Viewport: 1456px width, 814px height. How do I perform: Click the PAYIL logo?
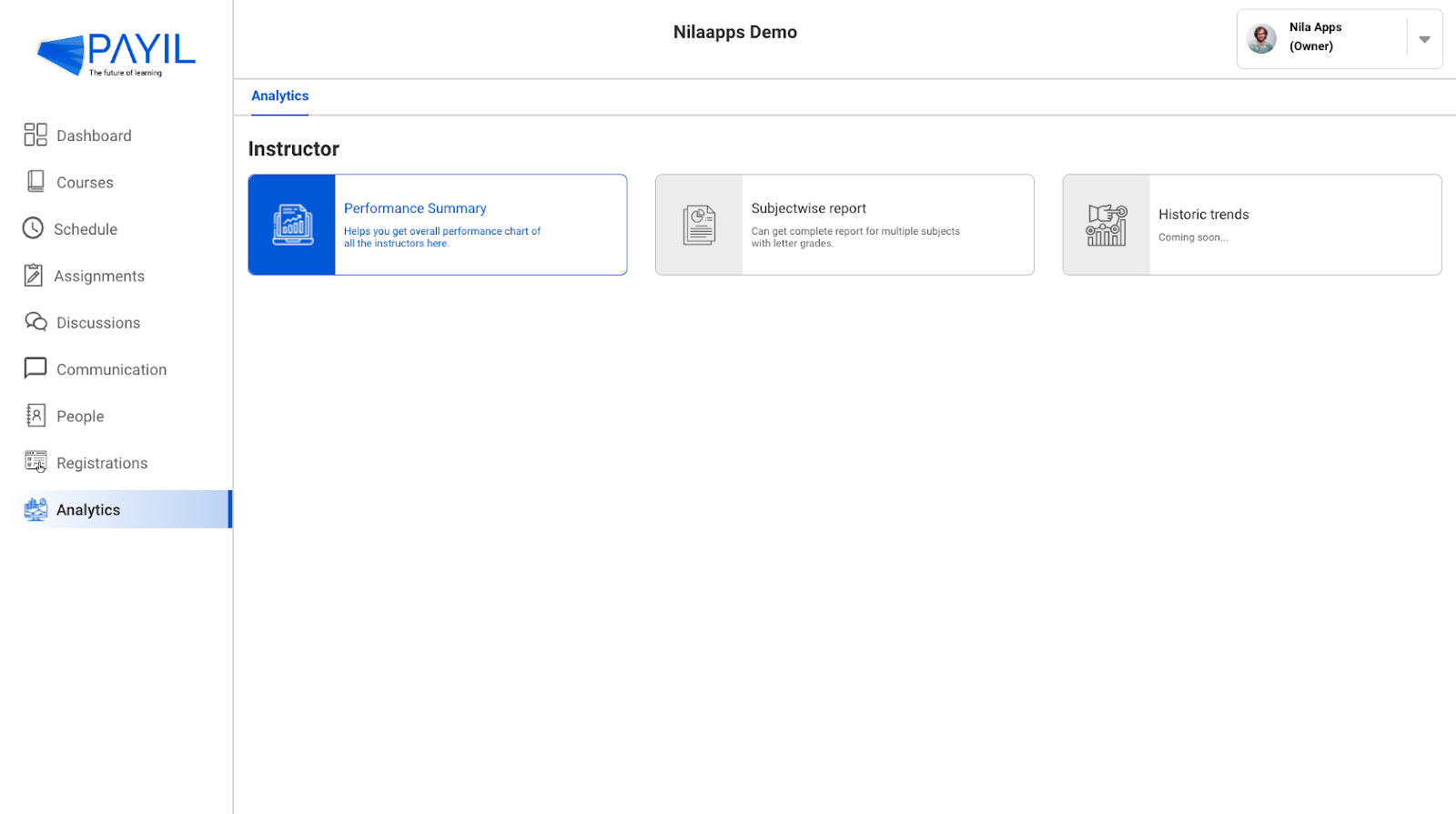pyautogui.click(x=116, y=55)
